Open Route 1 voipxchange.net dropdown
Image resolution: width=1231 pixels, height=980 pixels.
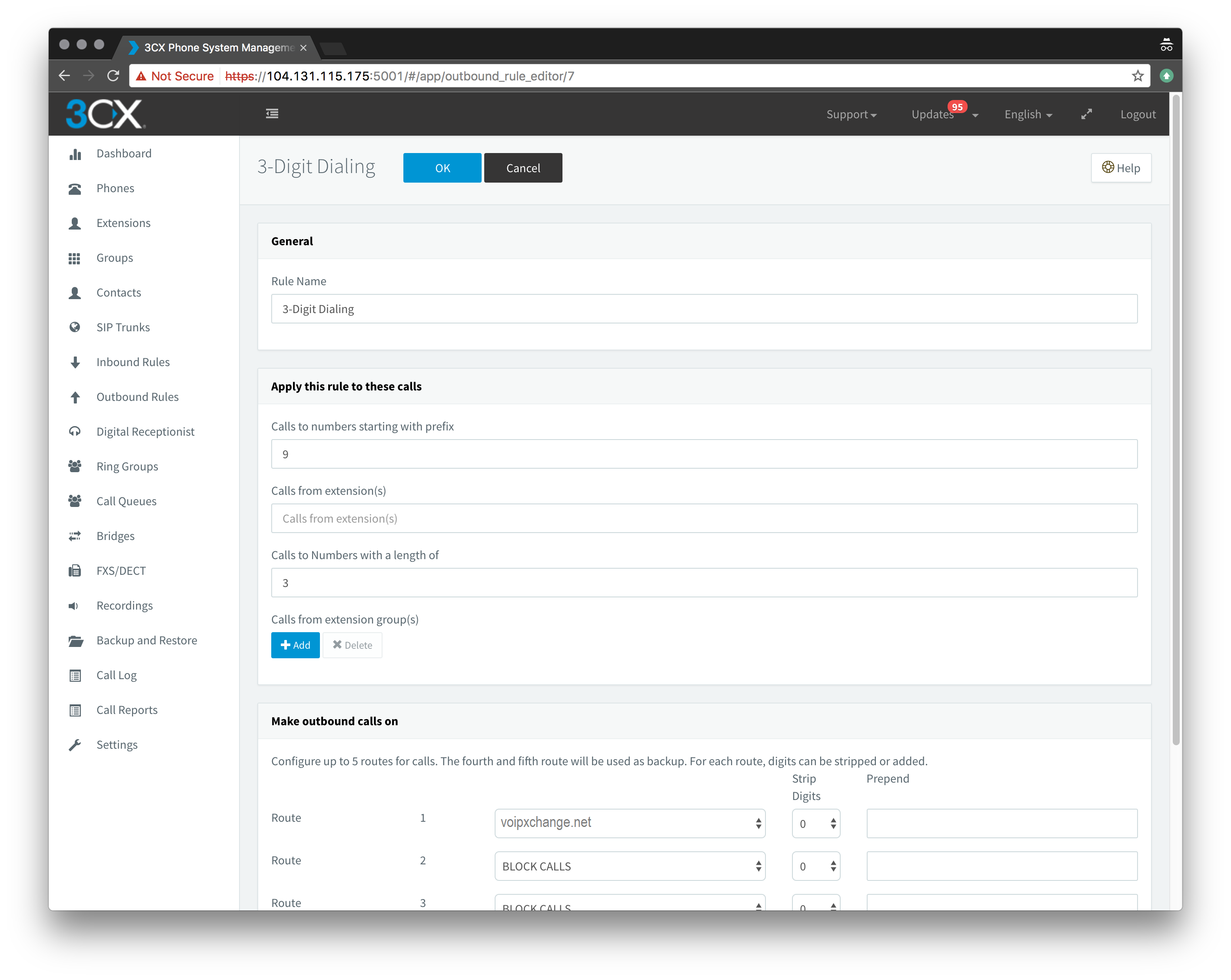click(x=630, y=823)
